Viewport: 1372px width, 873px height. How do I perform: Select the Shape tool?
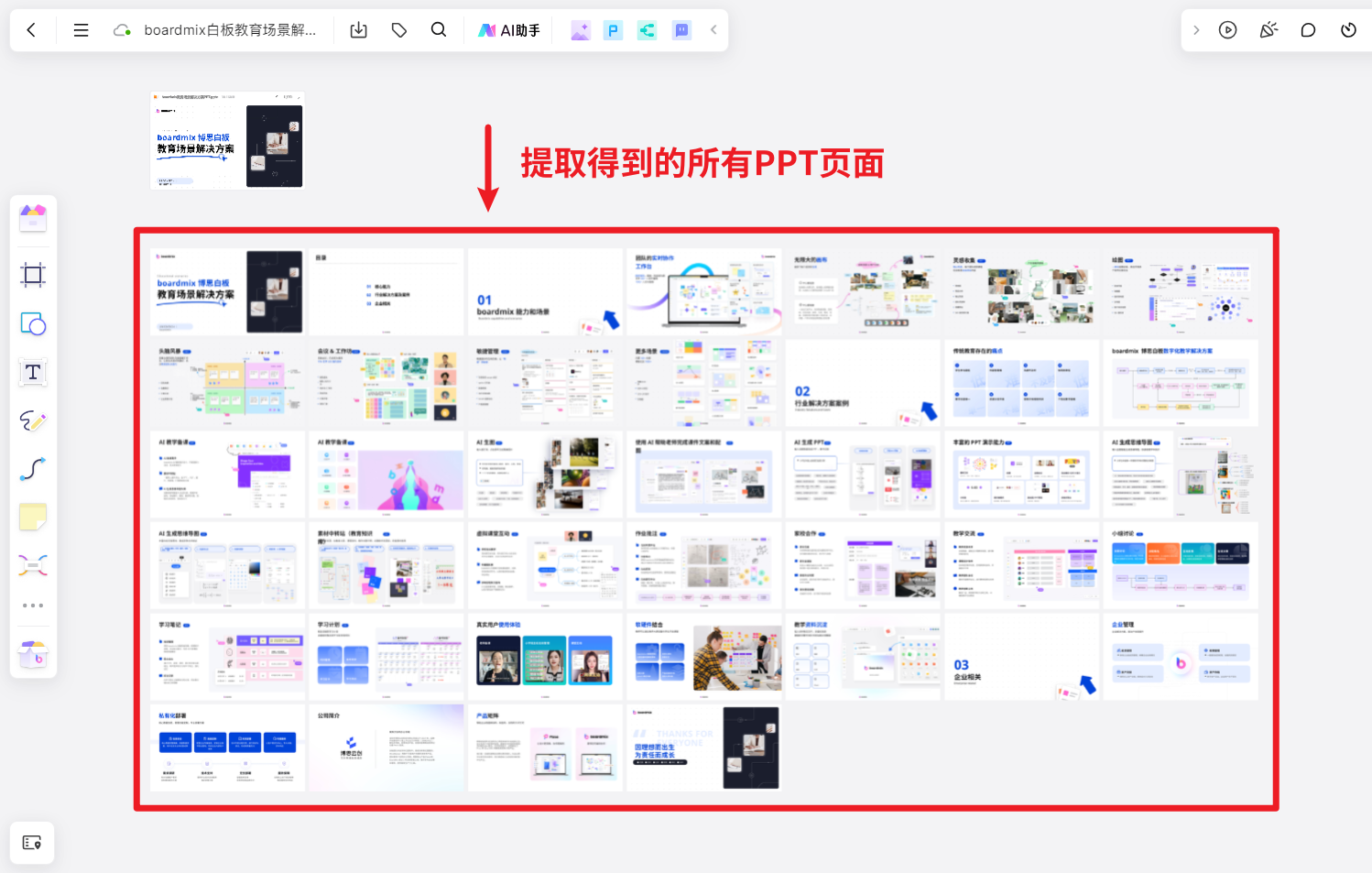tap(33, 323)
